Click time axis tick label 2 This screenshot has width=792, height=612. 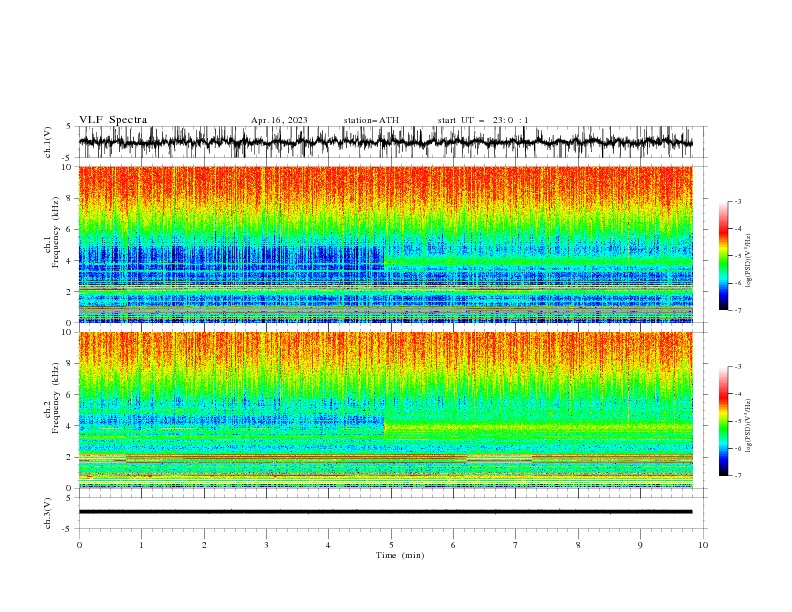pos(204,545)
